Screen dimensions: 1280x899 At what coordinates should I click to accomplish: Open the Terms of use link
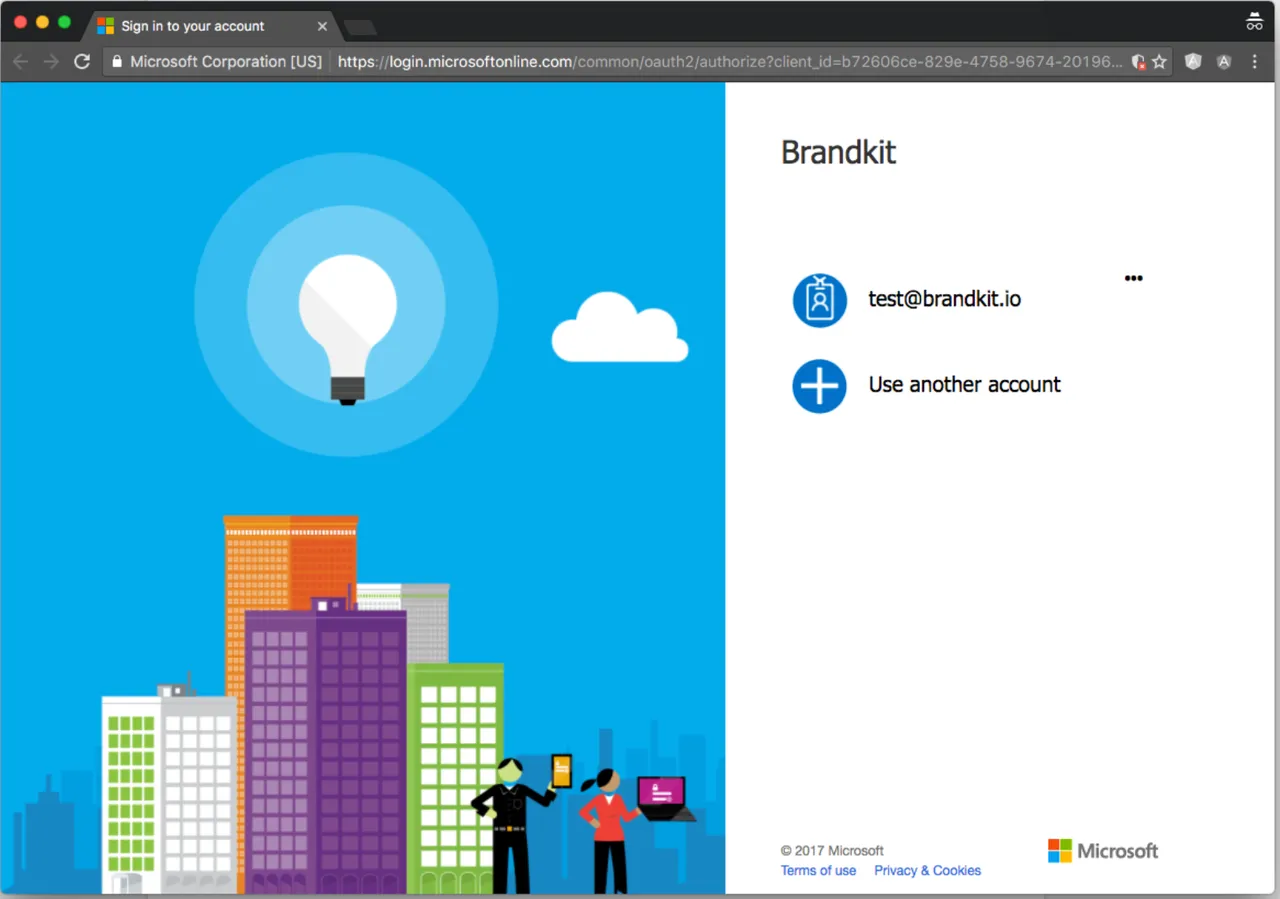tap(818, 870)
